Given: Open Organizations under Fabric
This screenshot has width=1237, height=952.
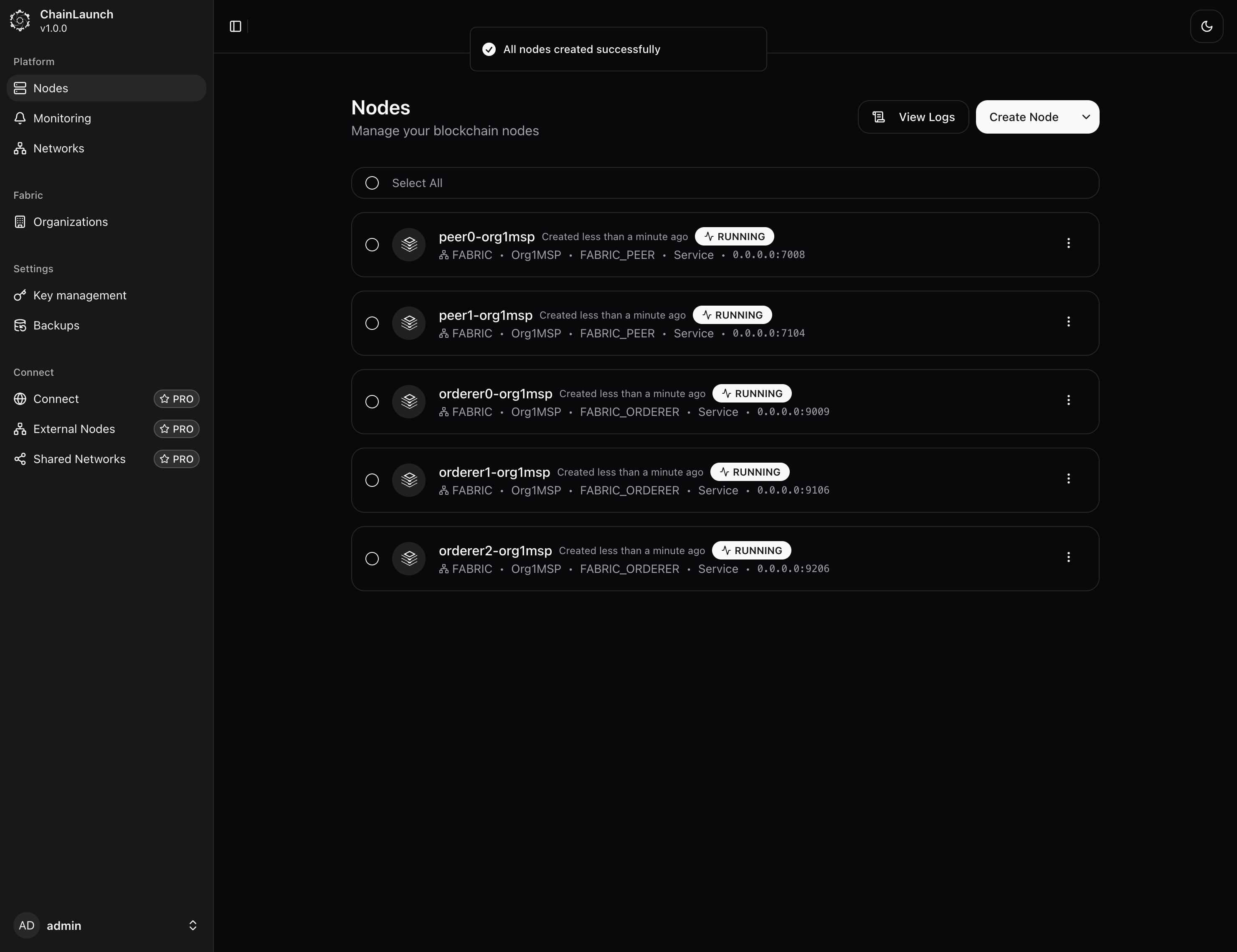Looking at the screenshot, I should [x=70, y=222].
